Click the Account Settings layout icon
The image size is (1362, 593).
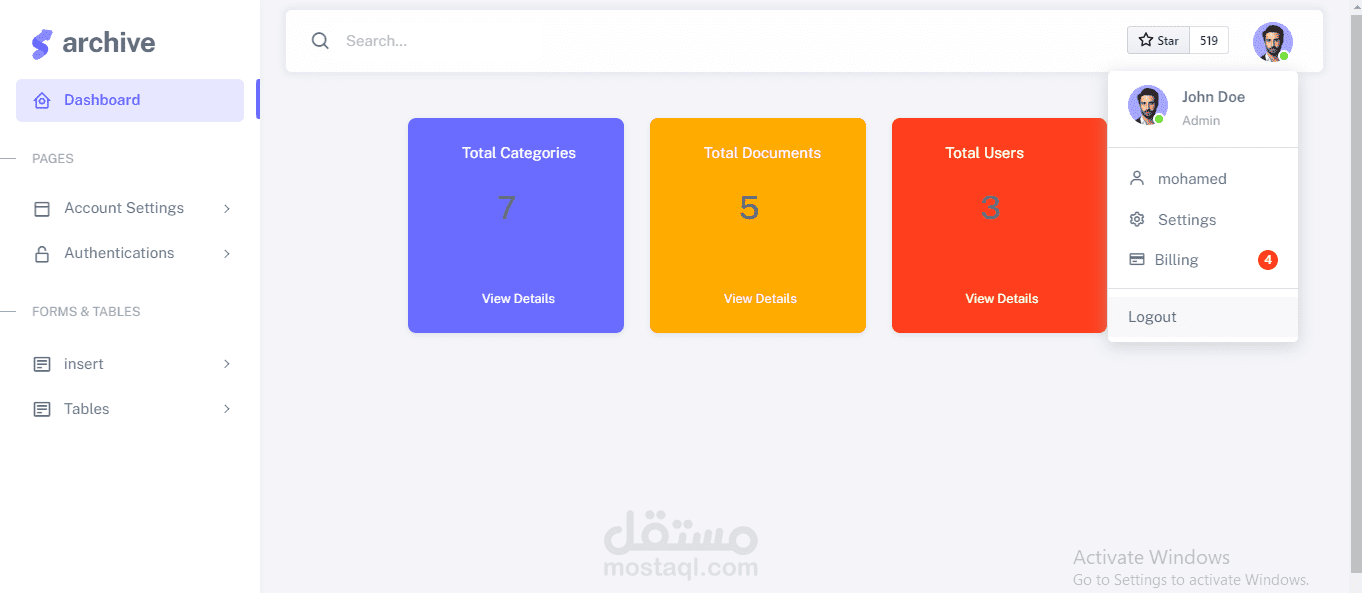click(42, 209)
